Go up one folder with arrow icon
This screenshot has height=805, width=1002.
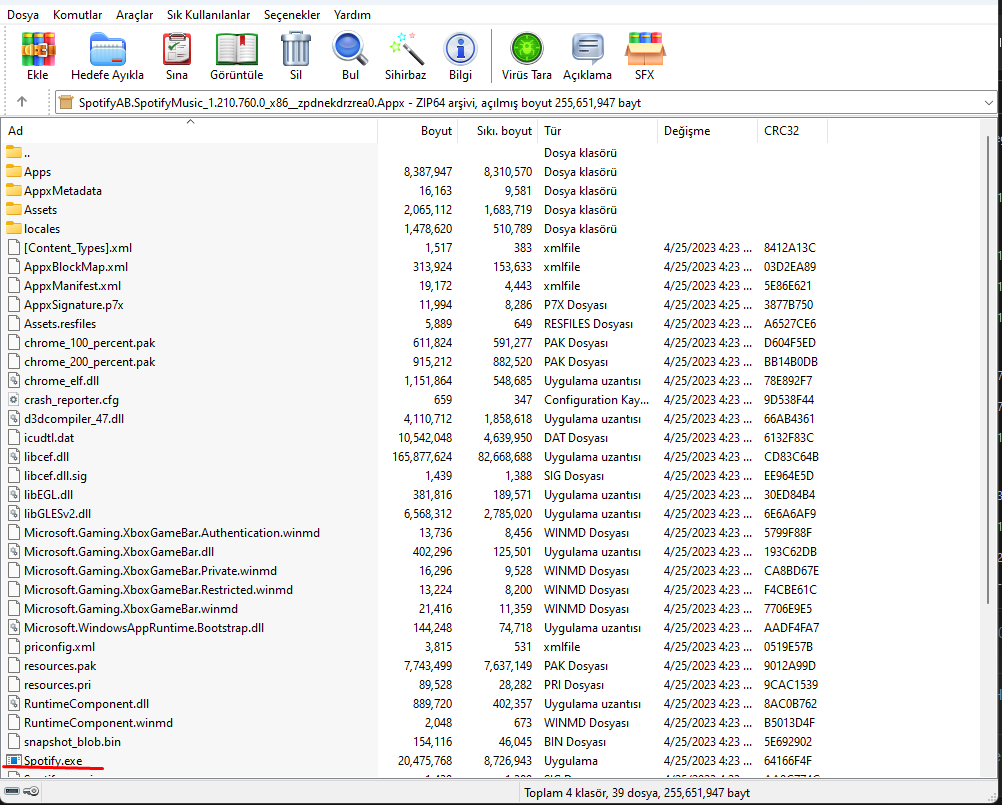click(x=22, y=102)
